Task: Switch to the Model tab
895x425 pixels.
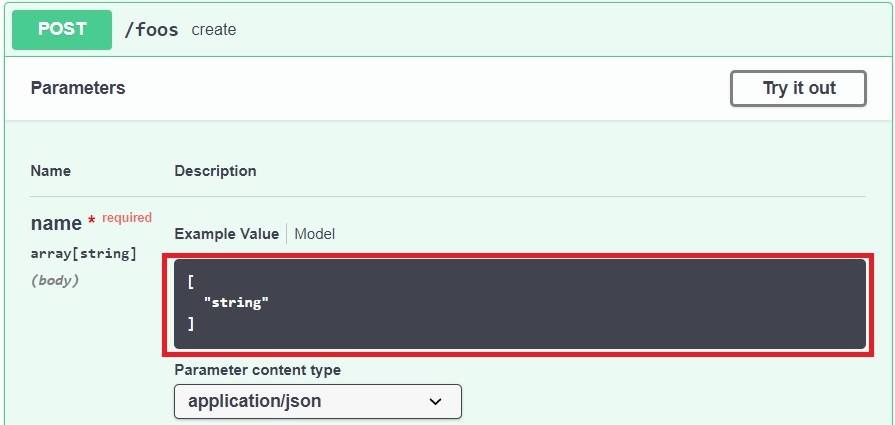Action: 314,234
